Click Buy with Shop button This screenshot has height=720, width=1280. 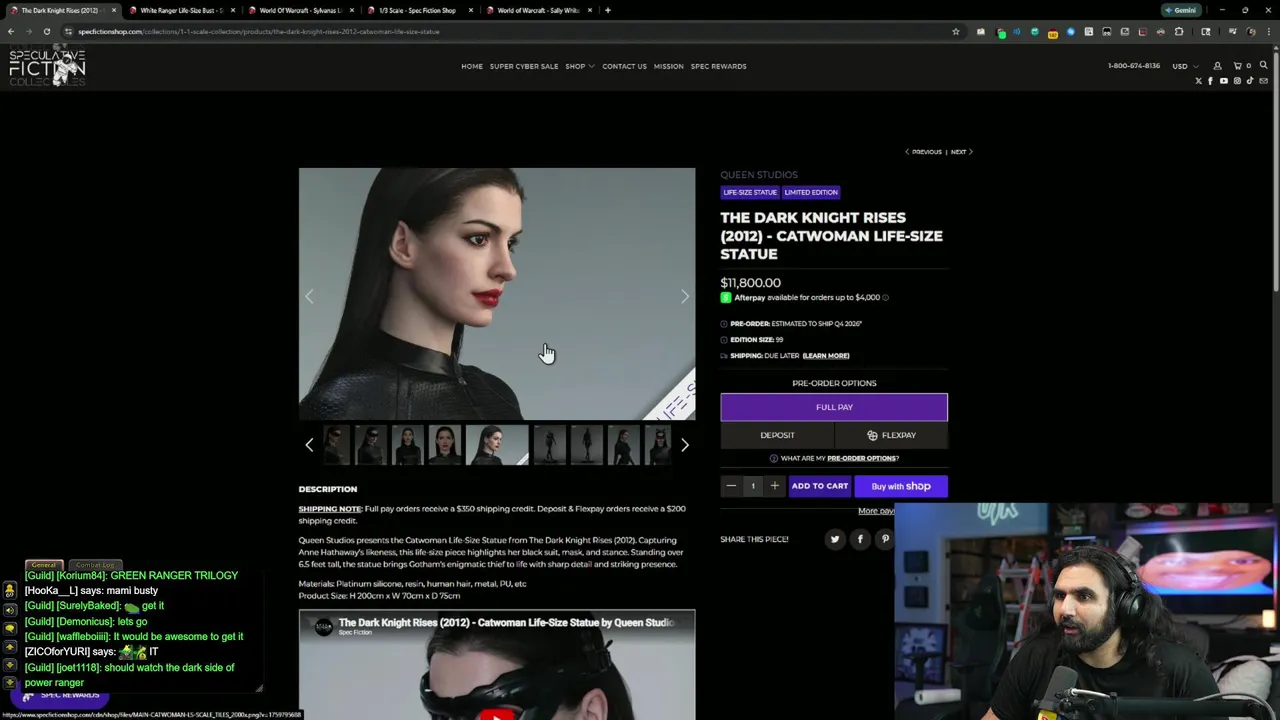tap(901, 486)
